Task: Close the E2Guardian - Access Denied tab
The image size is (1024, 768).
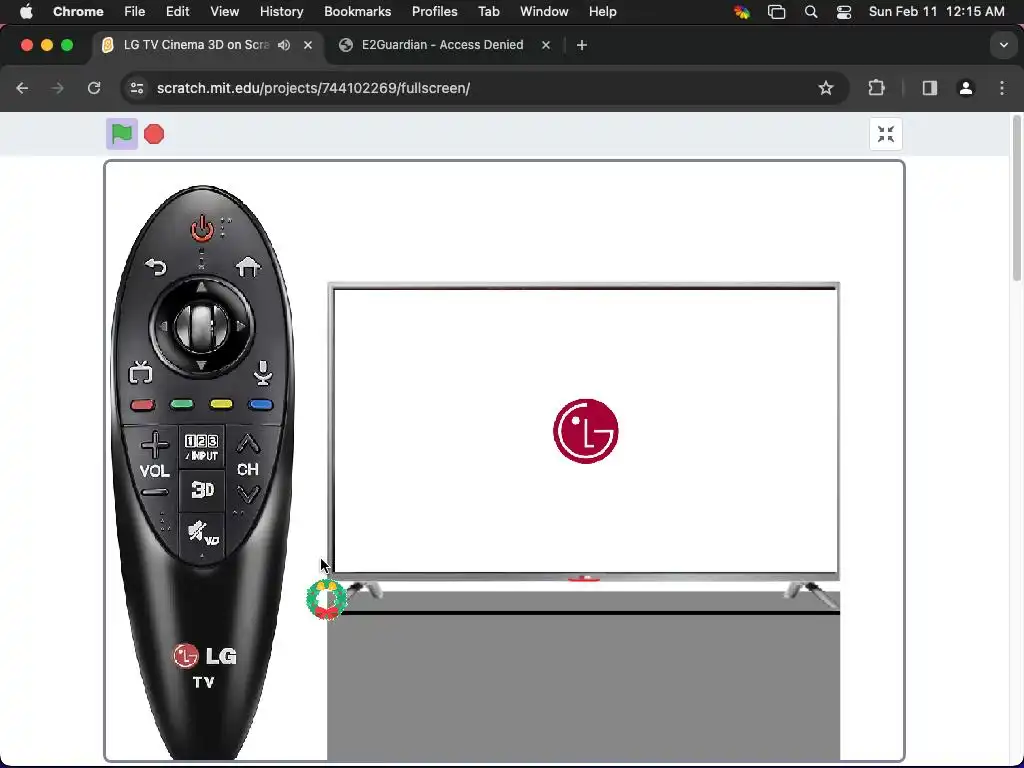Action: coord(546,45)
